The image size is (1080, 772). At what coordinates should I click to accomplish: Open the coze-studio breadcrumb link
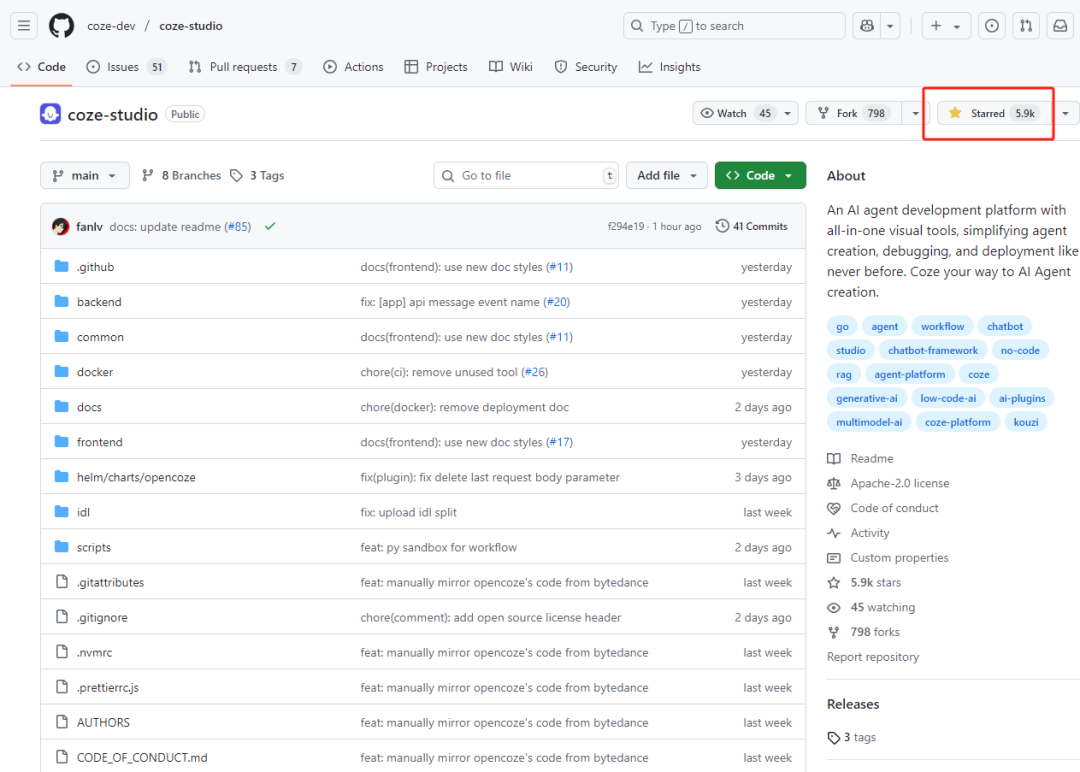[x=191, y=26]
